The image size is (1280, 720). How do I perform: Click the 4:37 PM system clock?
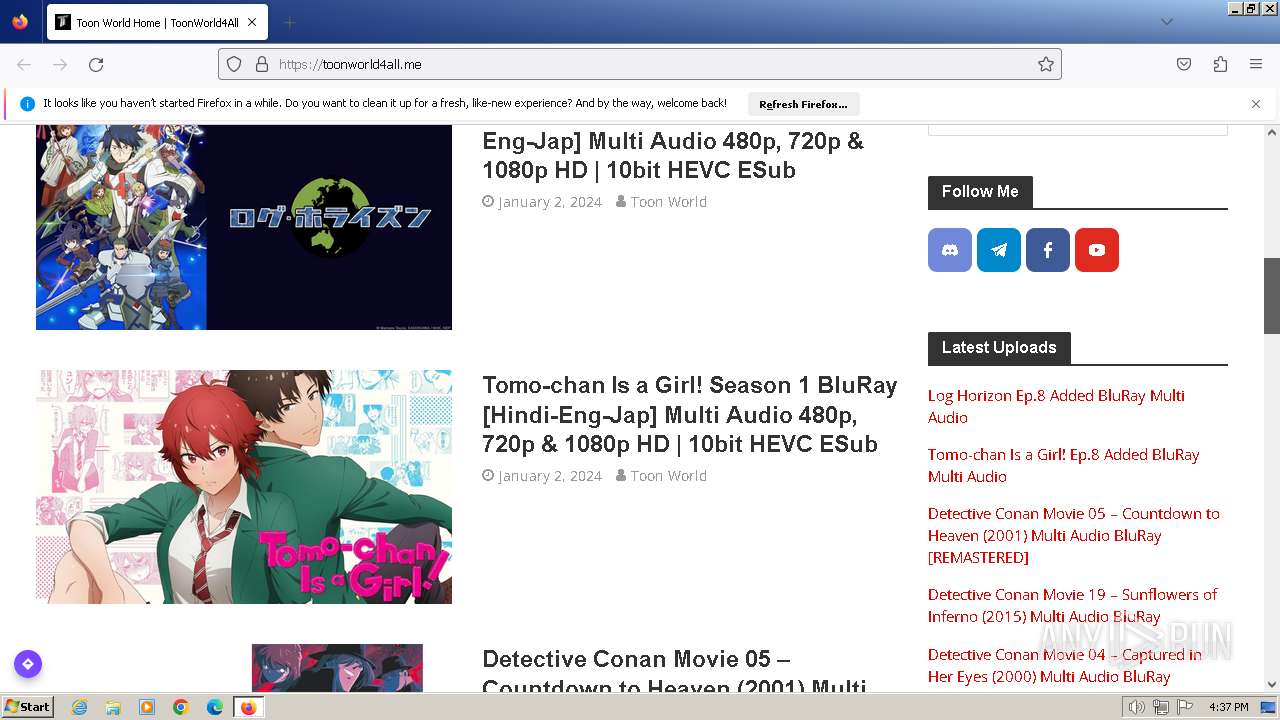[1228, 707]
